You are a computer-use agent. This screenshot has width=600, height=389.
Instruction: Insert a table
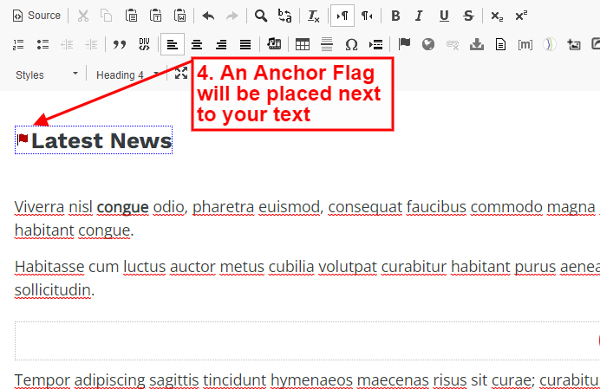302,45
